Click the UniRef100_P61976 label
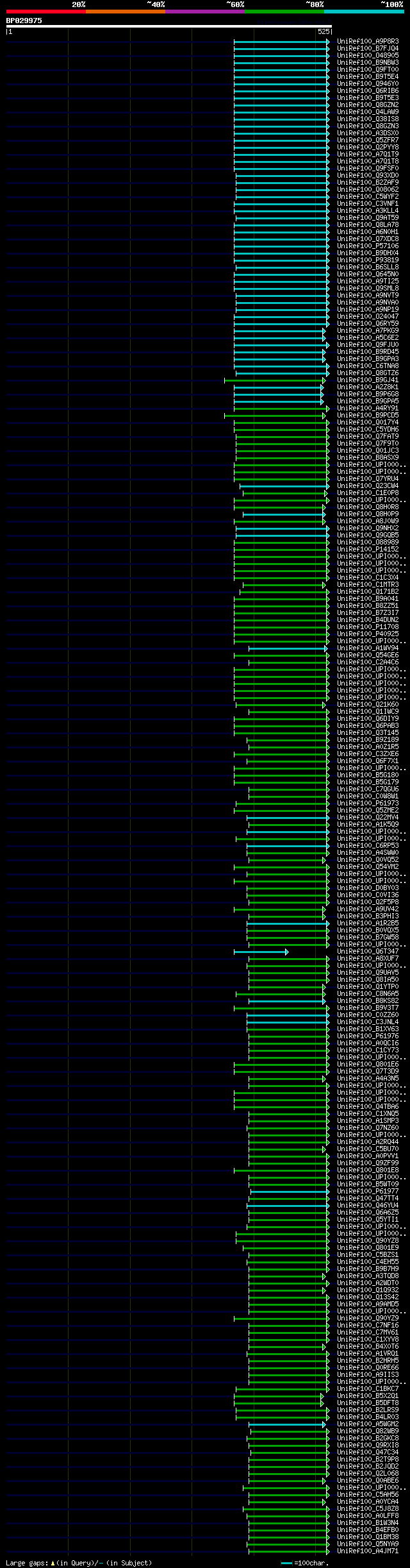 (x=368, y=1036)
